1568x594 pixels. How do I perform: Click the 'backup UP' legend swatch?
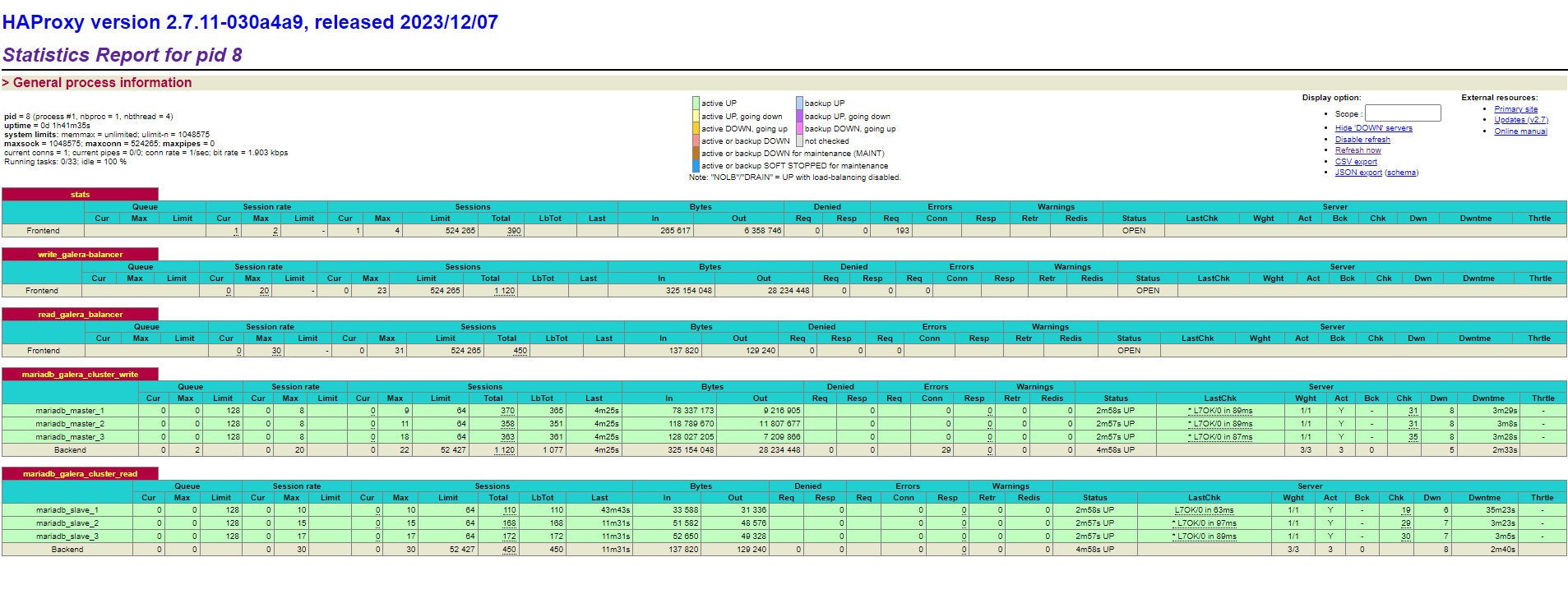tap(799, 104)
